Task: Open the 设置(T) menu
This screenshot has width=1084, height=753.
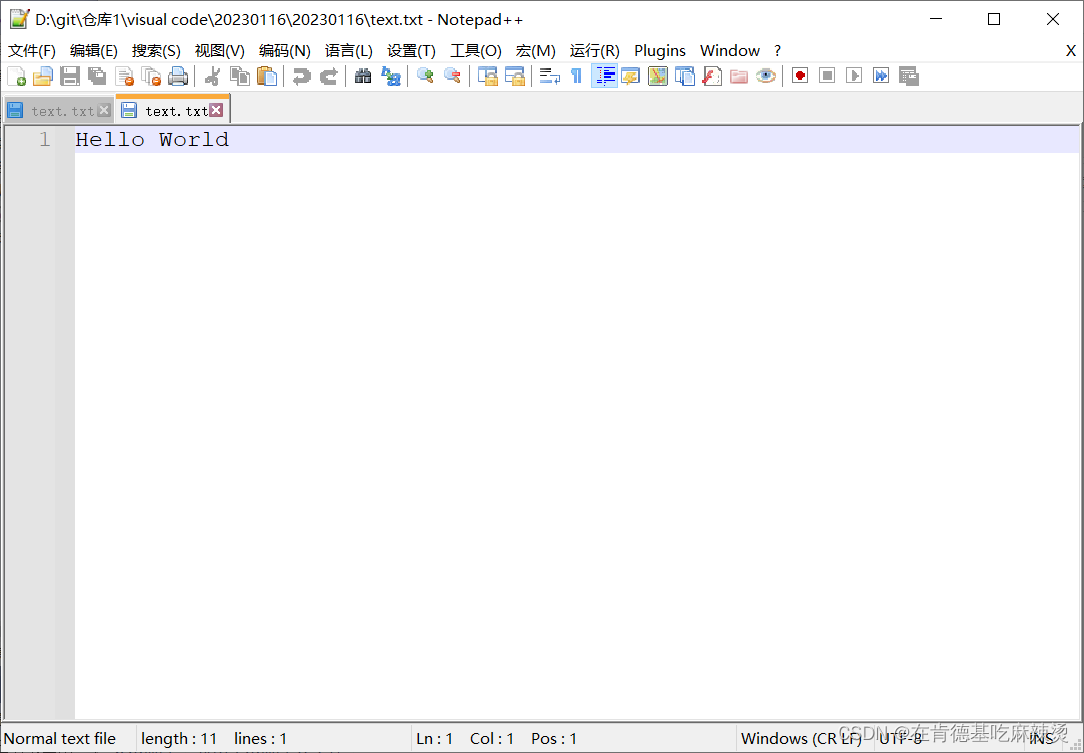Action: click(x=411, y=50)
